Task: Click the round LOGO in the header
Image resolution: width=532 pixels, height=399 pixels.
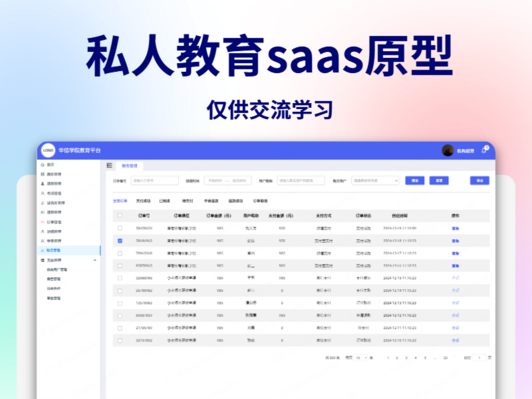Action: [48, 150]
